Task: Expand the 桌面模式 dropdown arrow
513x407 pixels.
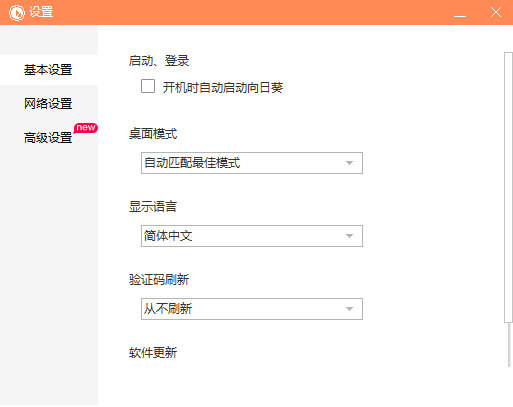Action: tap(349, 163)
